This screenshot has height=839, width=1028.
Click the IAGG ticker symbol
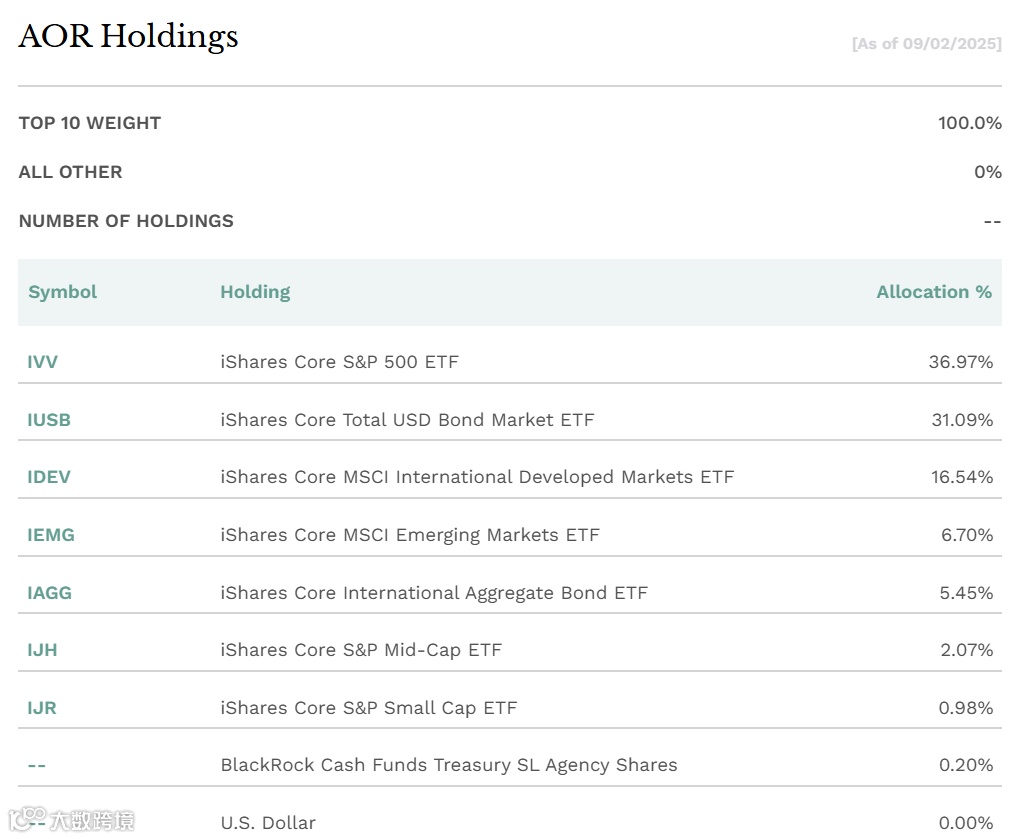(50, 593)
